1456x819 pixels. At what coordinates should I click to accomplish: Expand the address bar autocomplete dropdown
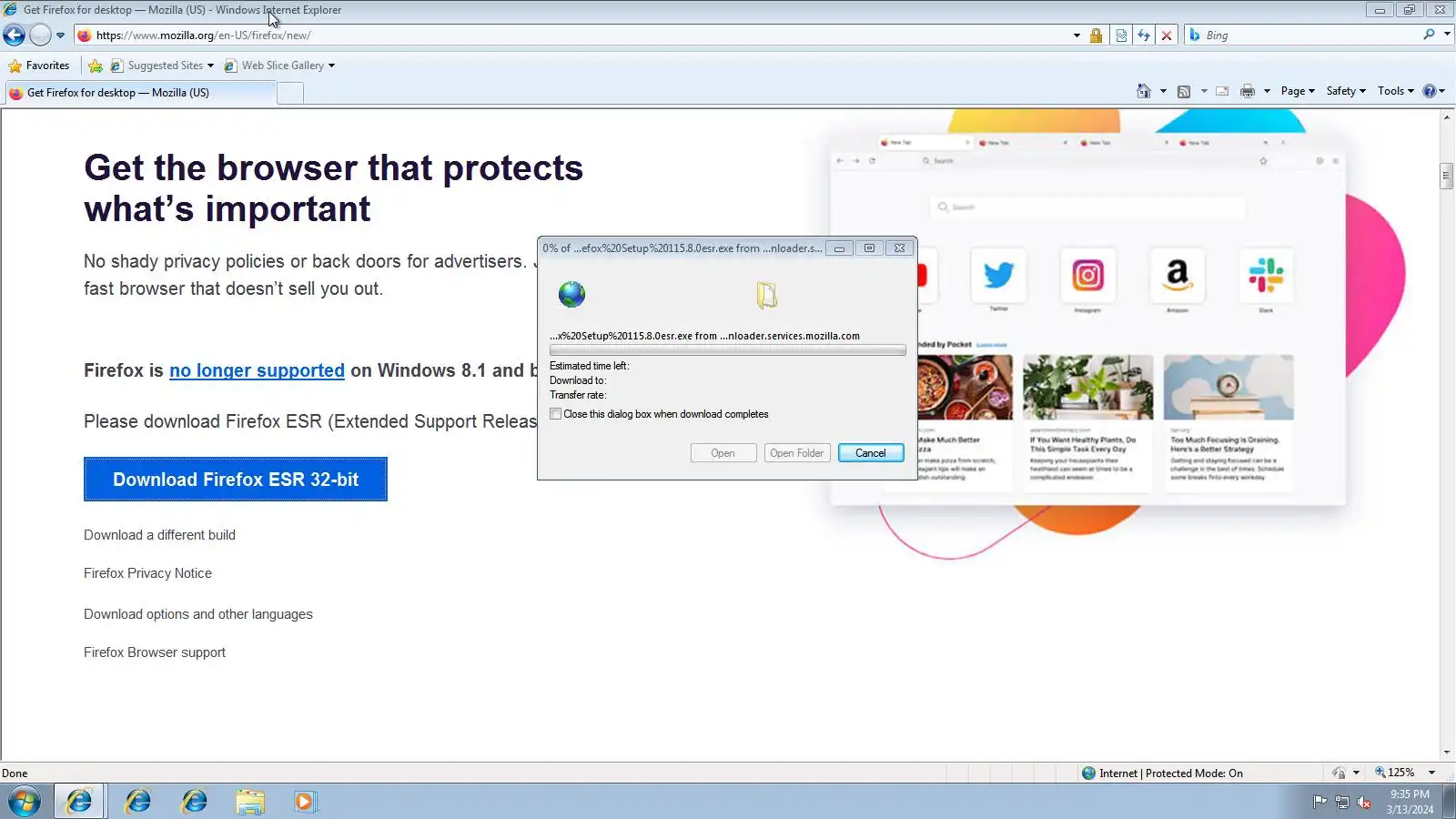pyautogui.click(x=1077, y=35)
